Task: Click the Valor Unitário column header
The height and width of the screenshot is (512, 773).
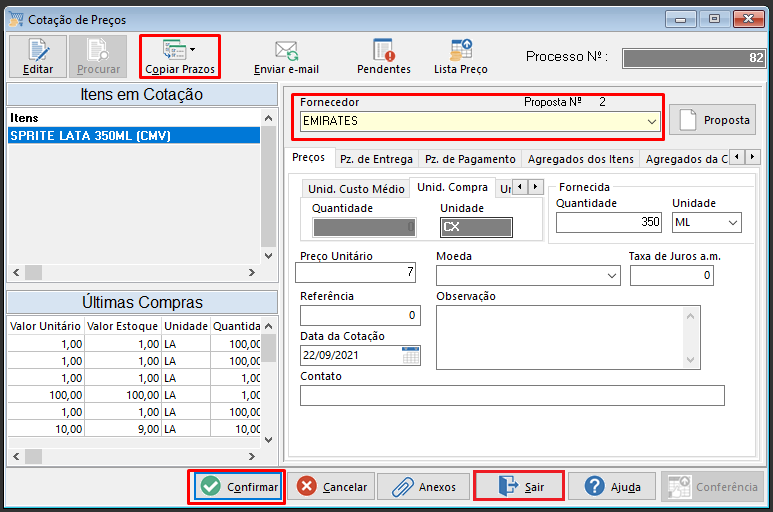Action: point(45,326)
